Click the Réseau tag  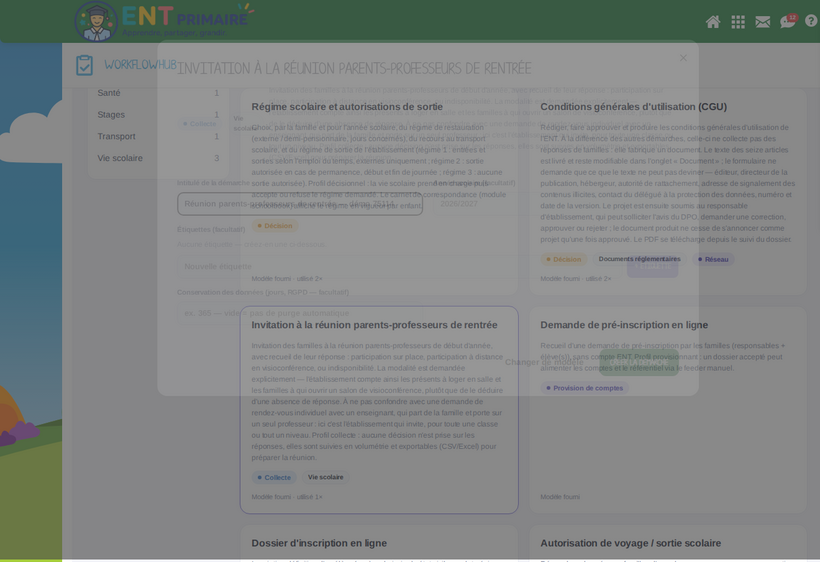(x=713, y=259)
